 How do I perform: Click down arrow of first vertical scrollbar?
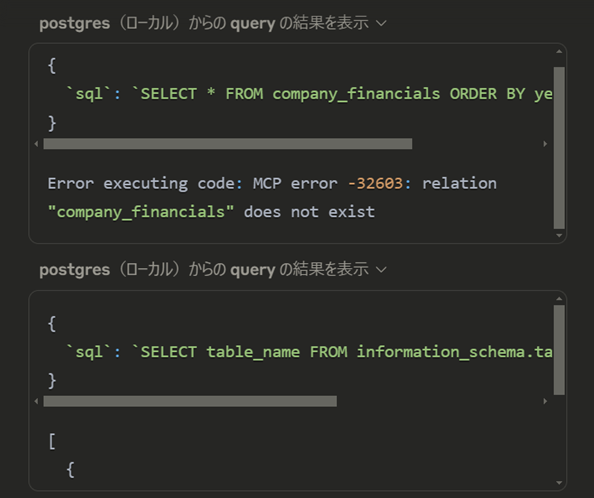(x=559, y=235)
